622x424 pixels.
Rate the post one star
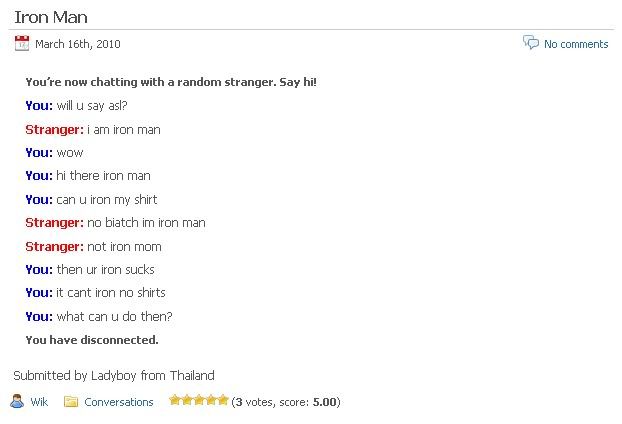tap(175, 400)
